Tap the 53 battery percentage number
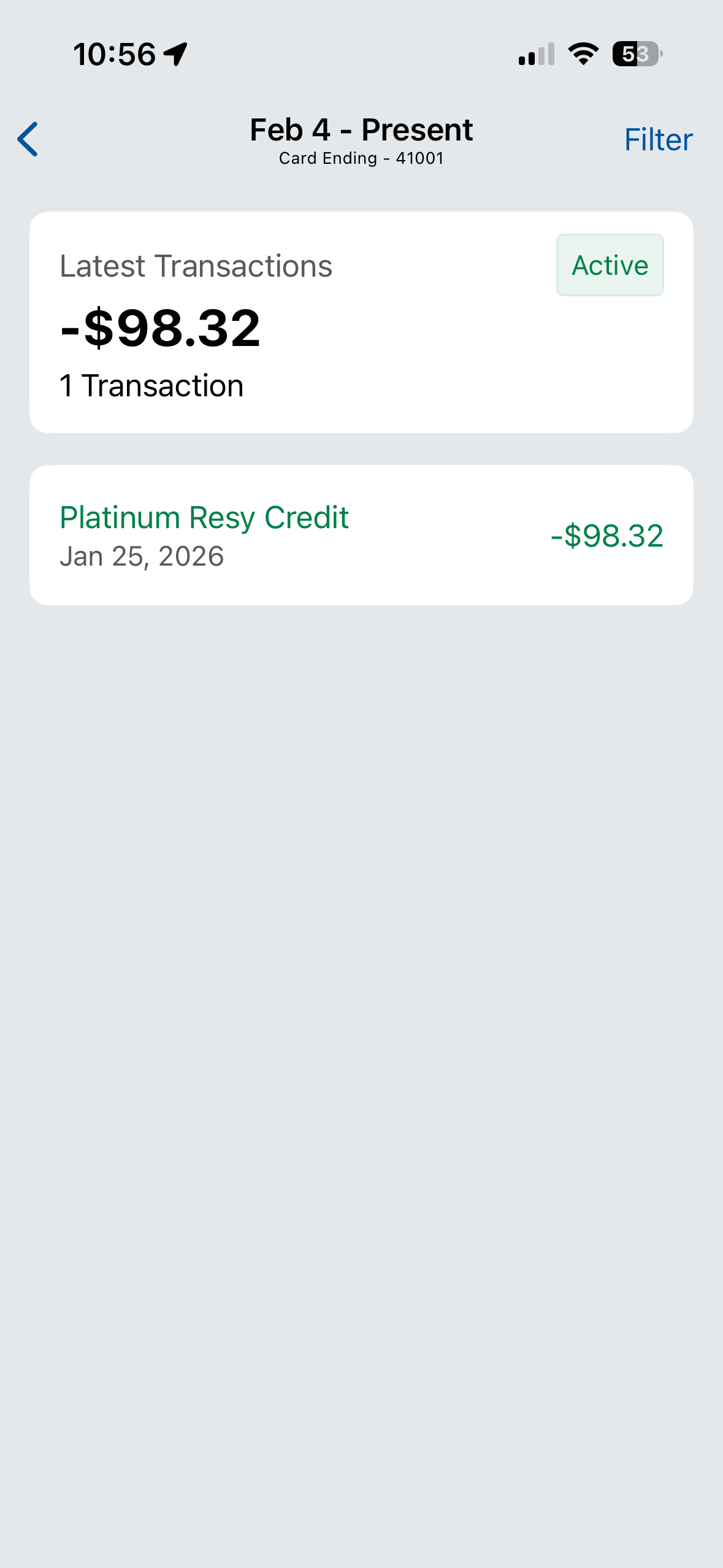Viewport: 723px width, 1568px height. (635, 54)
